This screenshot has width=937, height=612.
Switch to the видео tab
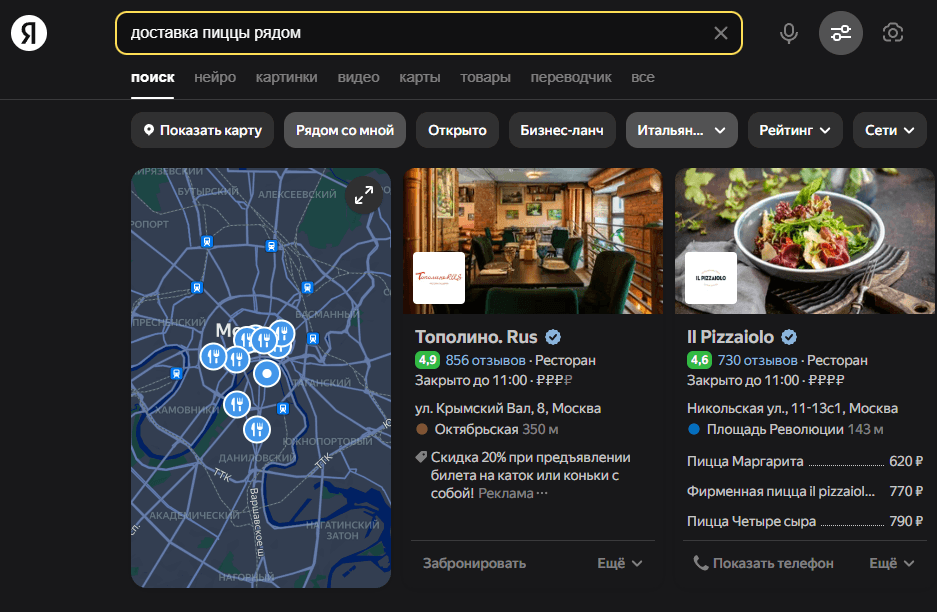click(x=359, y=77)
